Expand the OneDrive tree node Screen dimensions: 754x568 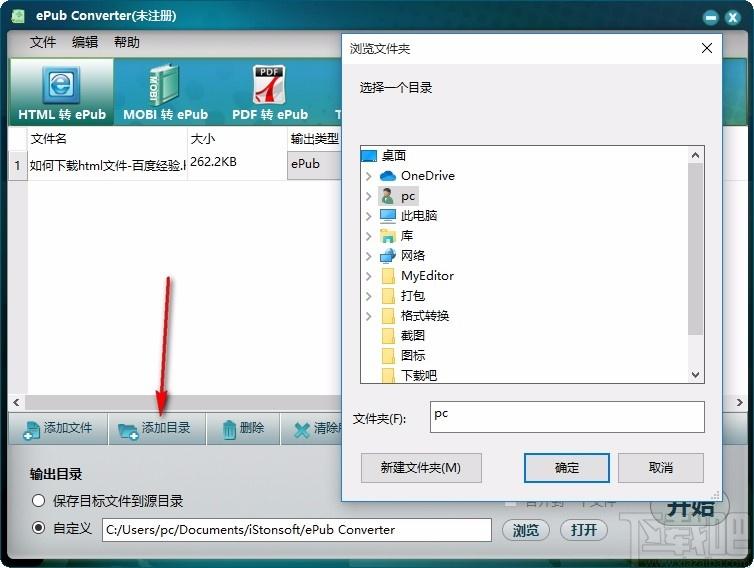(369, 176)
